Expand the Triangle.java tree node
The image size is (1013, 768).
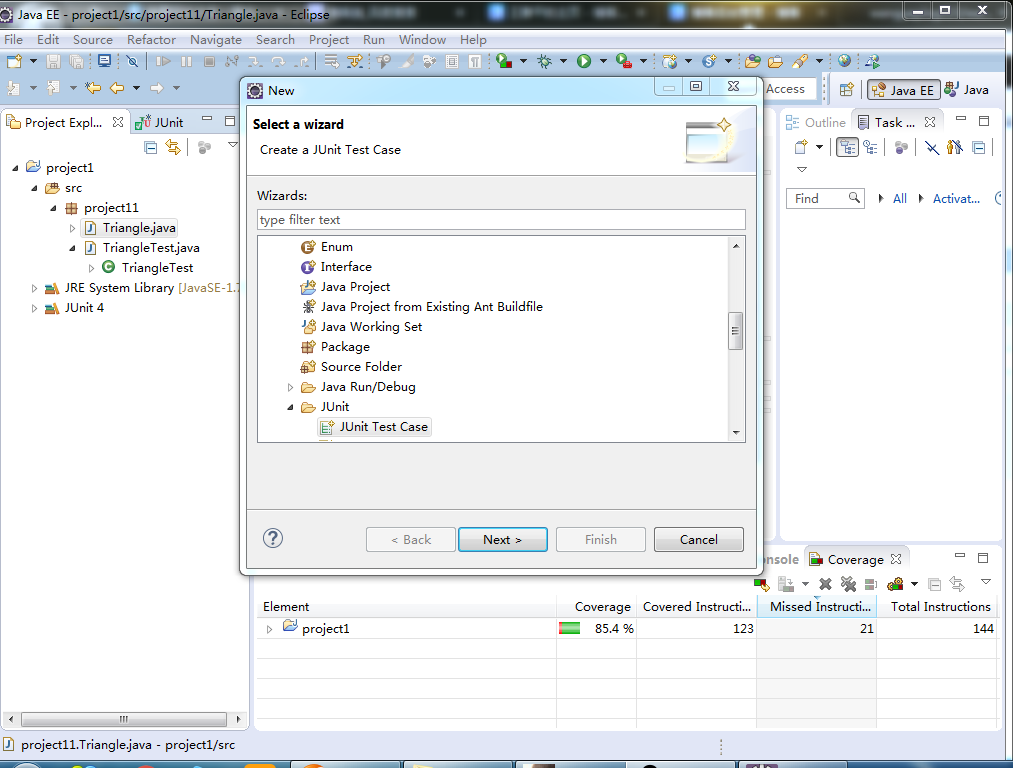click(x=72, y=228)
